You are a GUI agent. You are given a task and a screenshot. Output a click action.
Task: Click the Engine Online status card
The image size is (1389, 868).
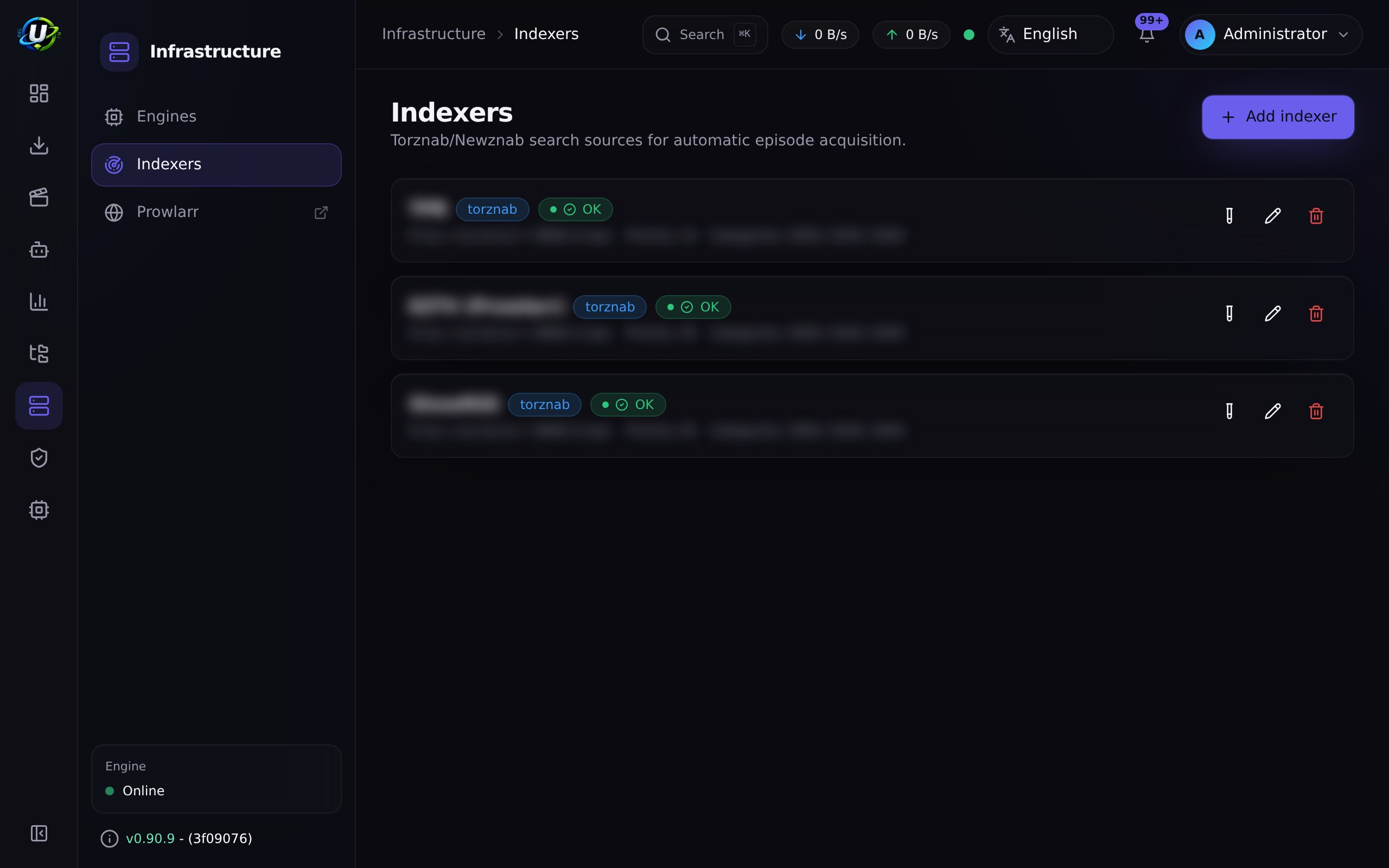216,779
